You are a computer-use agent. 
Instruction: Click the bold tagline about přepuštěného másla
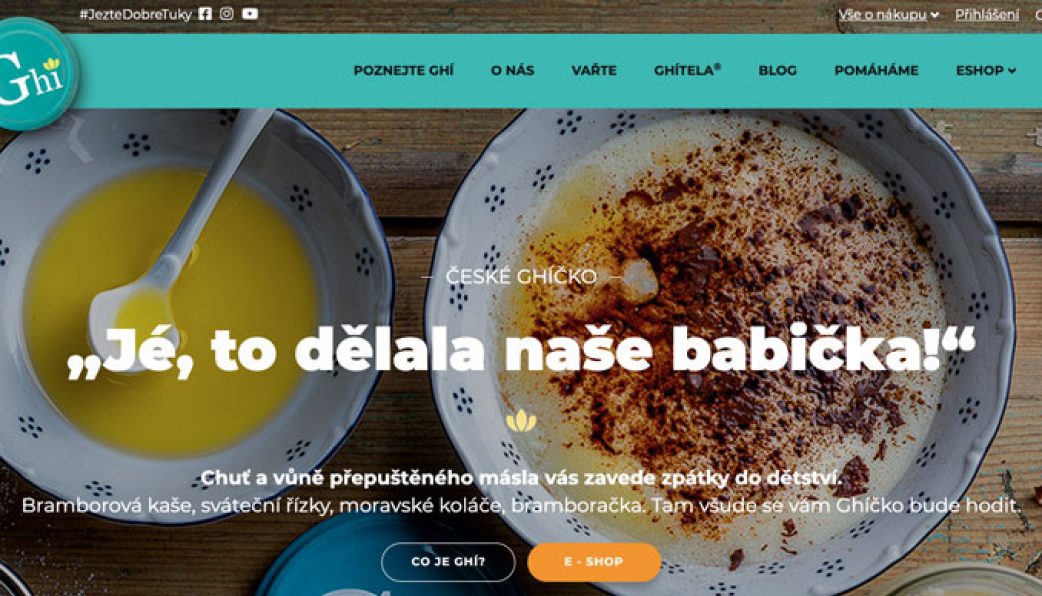[x=521, y=477]
